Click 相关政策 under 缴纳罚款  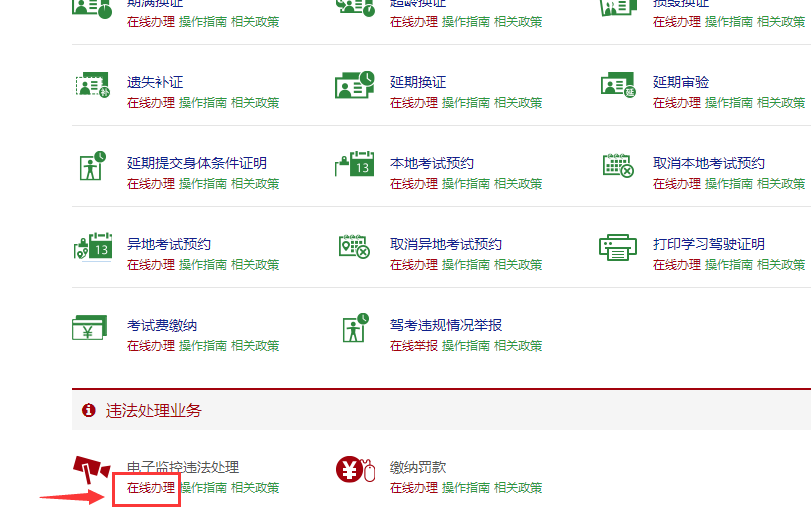(x=518, y=488)
